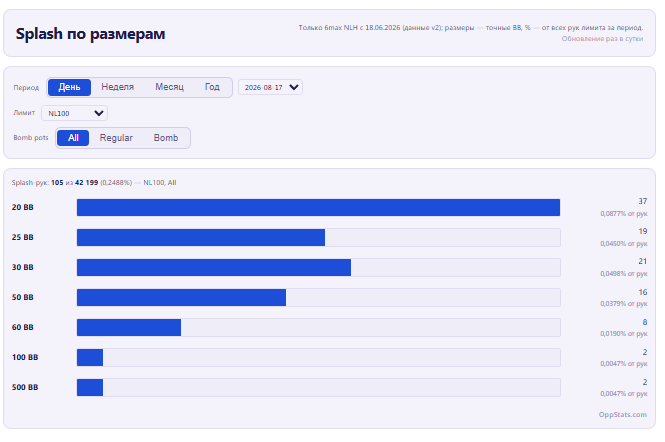This screenshot has width=665, height=442.
Task: Click the 20 BB bar
Action: pos(319,207)
